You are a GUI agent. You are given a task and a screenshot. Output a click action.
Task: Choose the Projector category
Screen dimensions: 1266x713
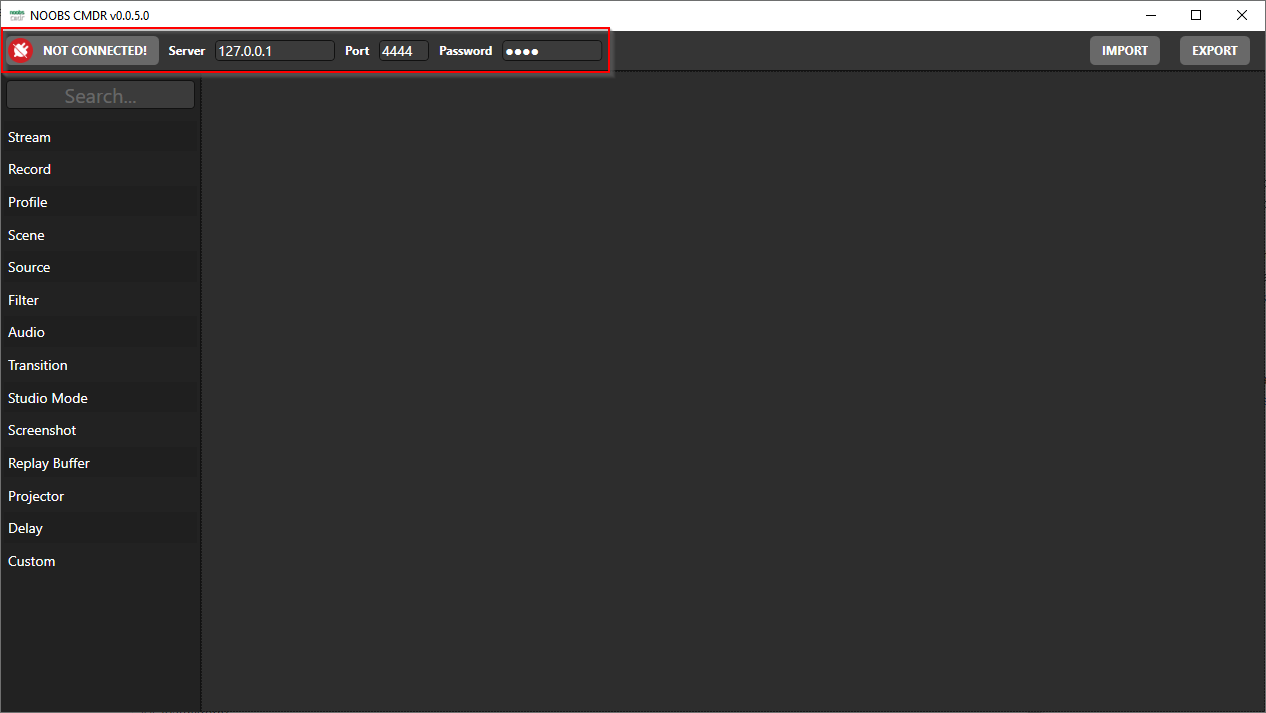tap(100, 496)
